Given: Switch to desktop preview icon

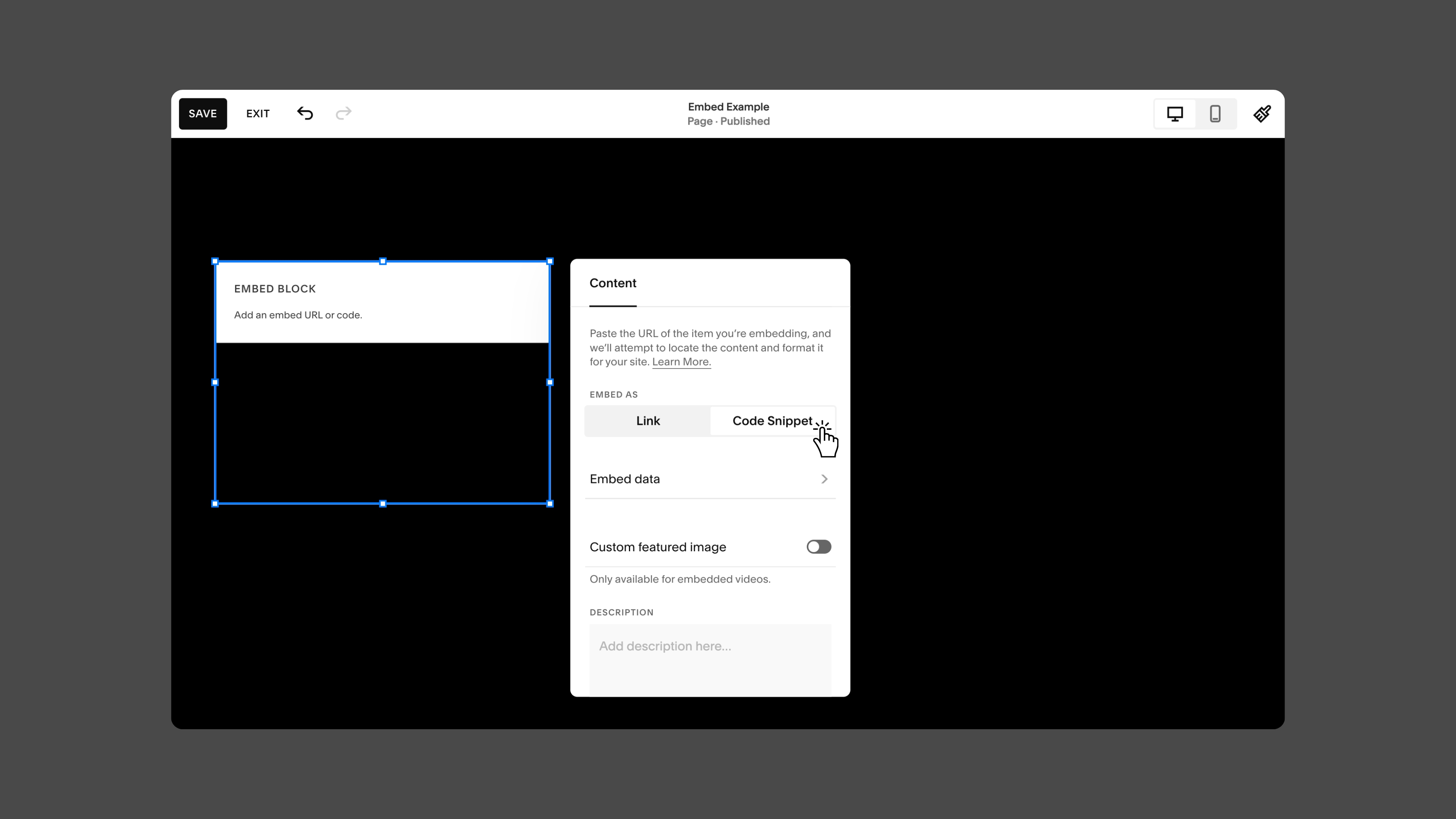Looking at the screenshot, I should point(1175,114).
